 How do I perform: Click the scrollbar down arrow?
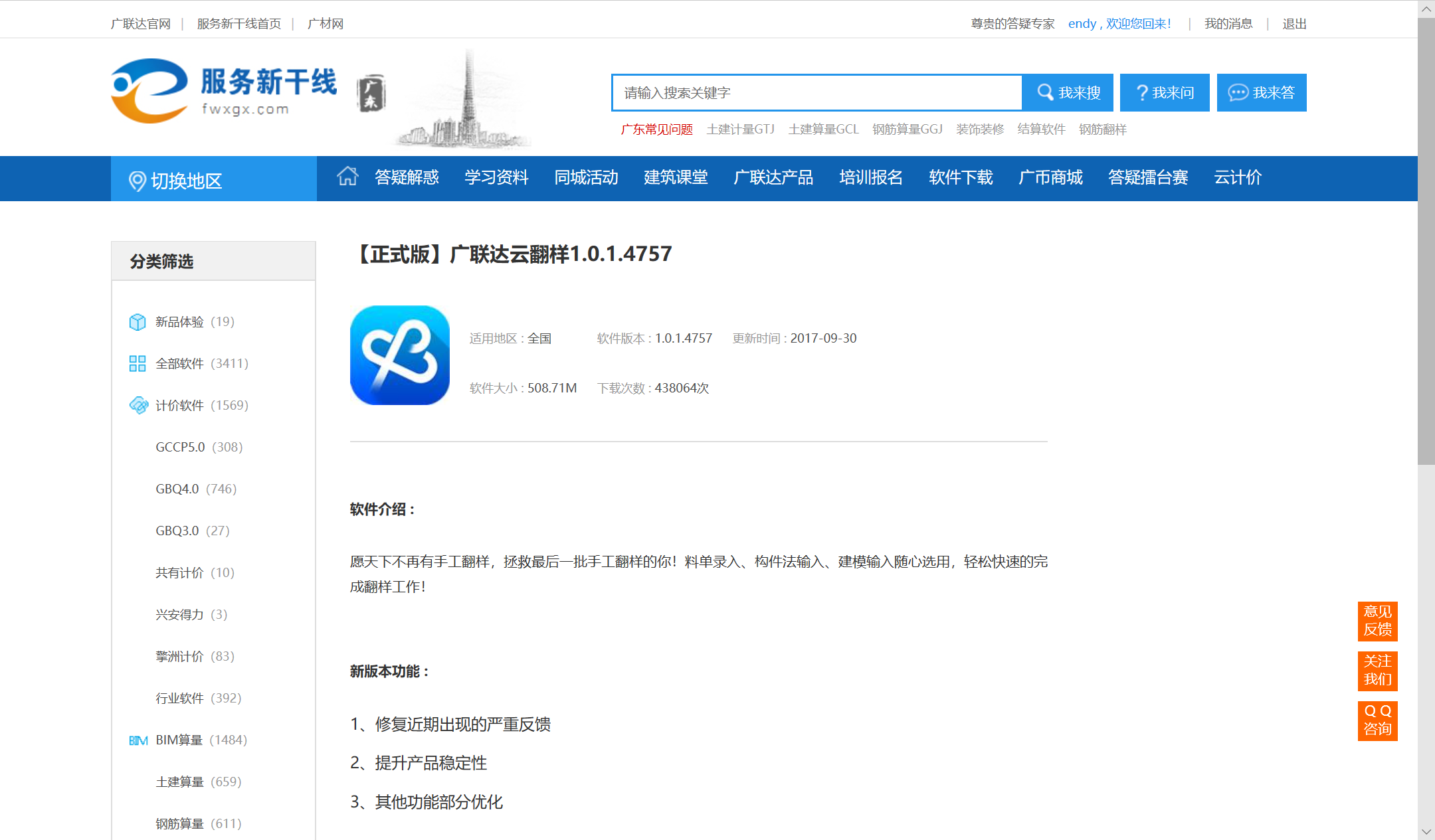tap(1426, 831)
